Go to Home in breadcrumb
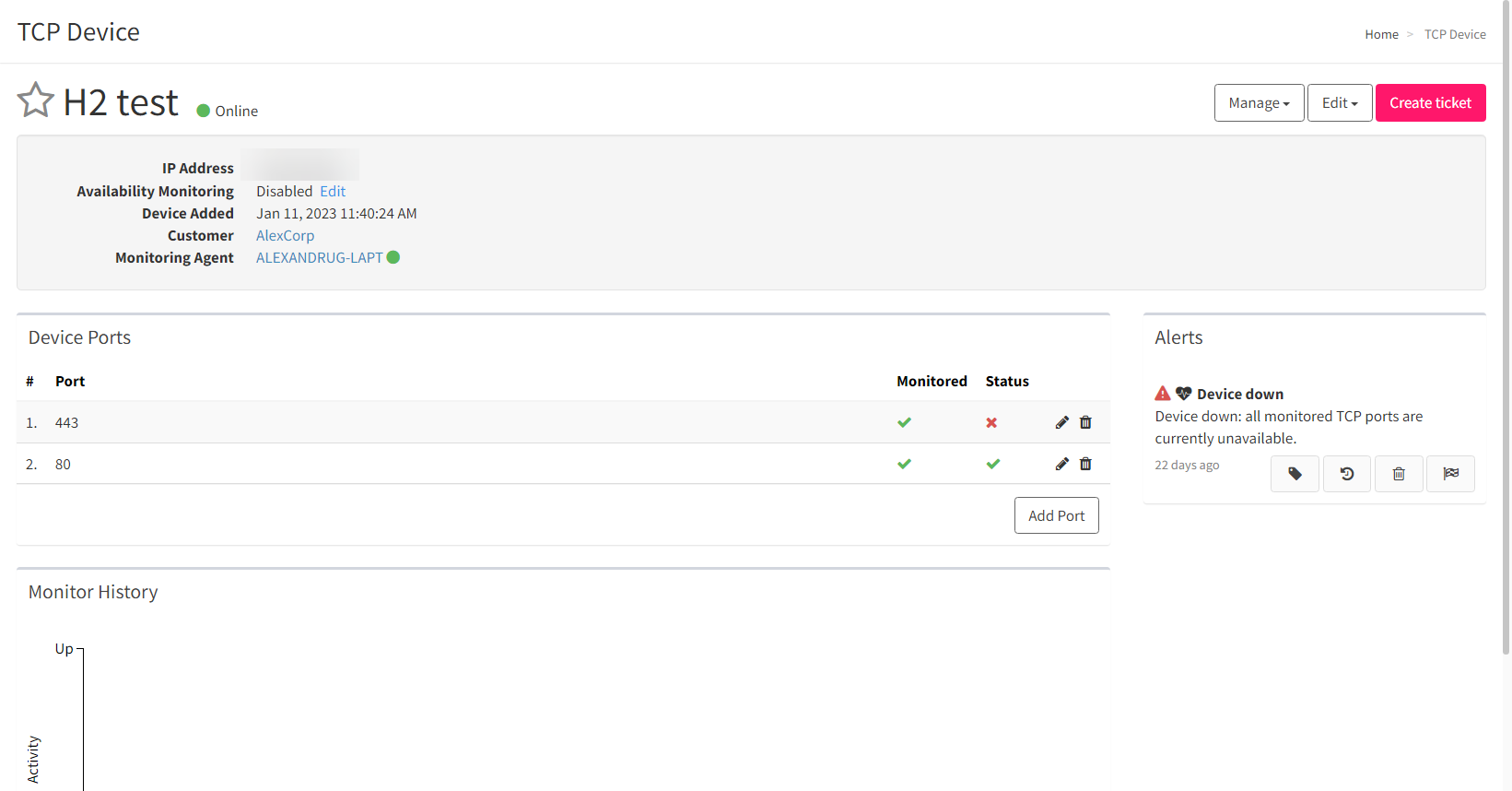This screenshot has height=791, width=1512. 1381,34
